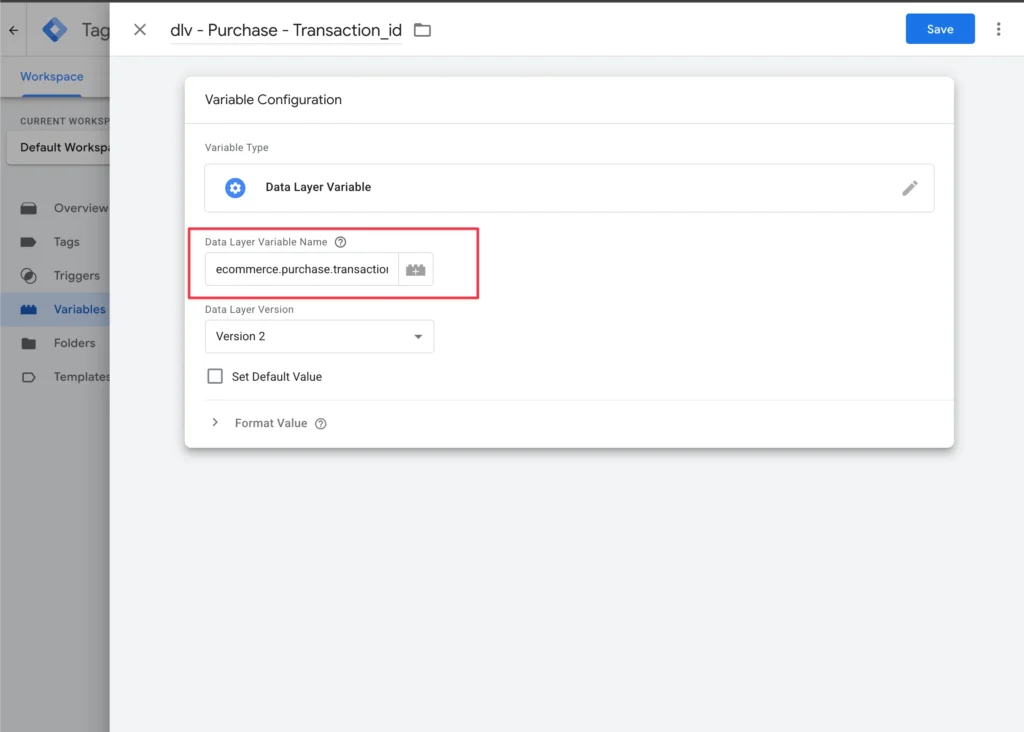1024x732 pixels.
Task: Open the Data Layer Version dropdown
Action: point(319,337)
